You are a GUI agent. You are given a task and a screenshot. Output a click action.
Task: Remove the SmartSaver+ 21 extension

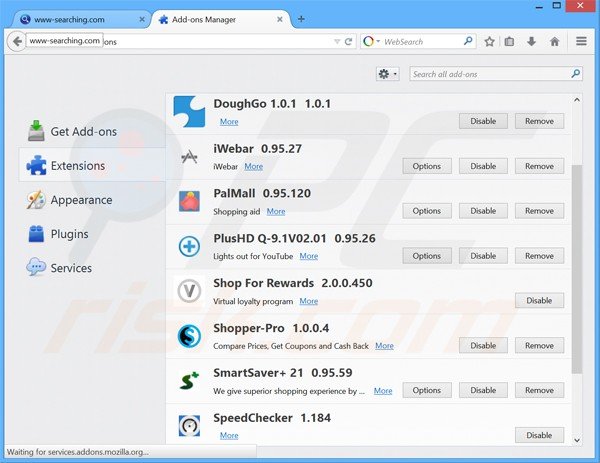(539, 390)
